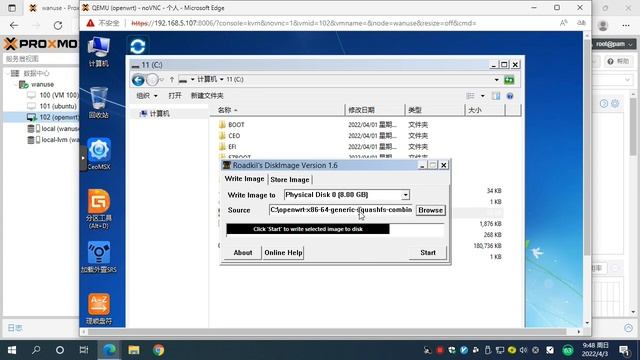Sort files by the 名称 column header
640x360 pixels.
click(278, 110)
